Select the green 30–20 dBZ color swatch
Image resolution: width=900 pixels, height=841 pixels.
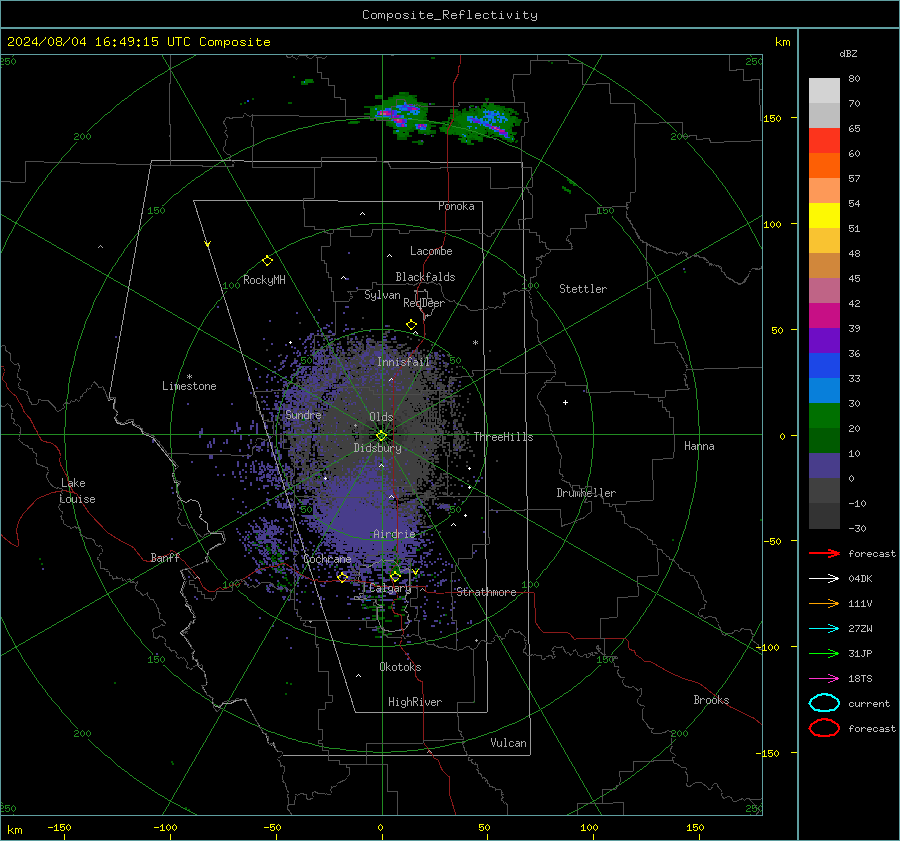click(x=824, y=416)
